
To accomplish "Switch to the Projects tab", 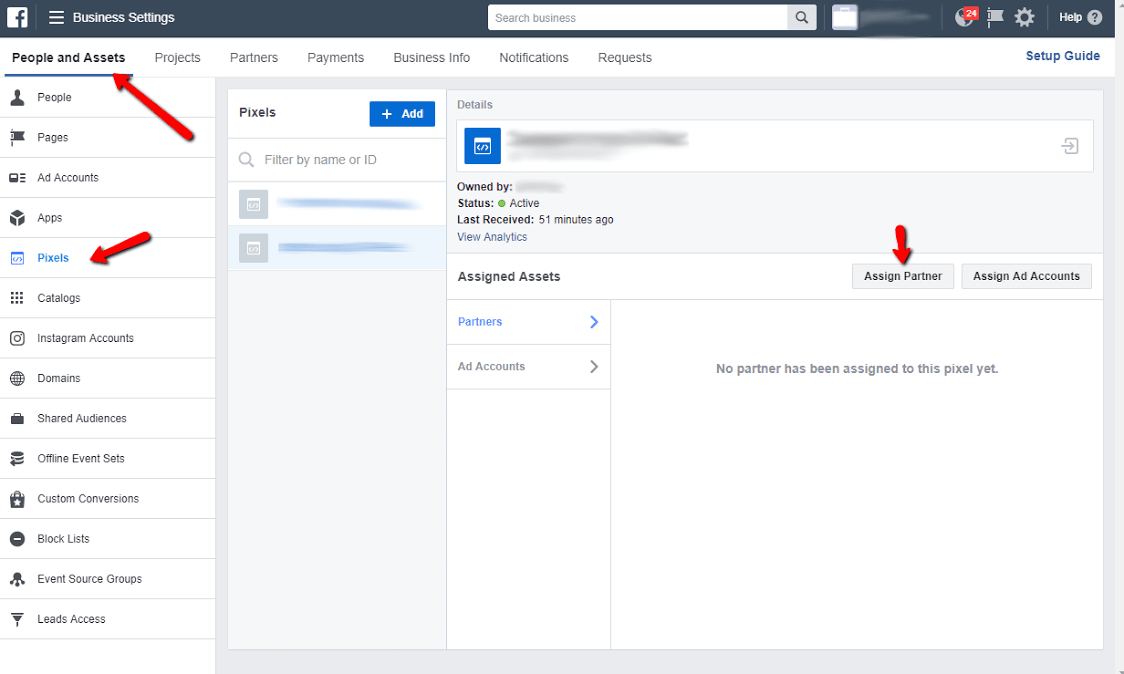I will click(177, 58).
